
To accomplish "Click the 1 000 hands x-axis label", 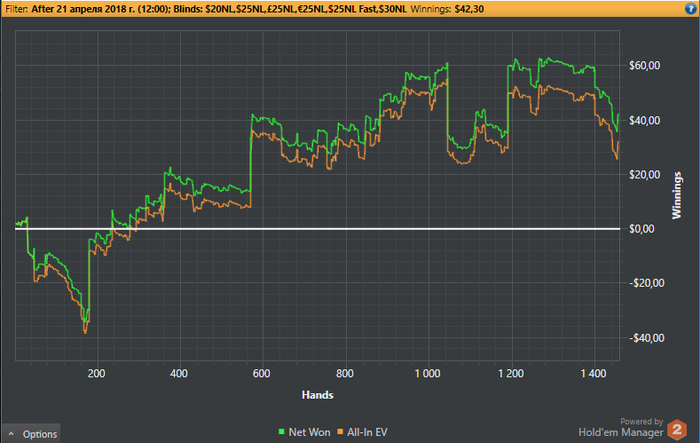I will [427, 373].
